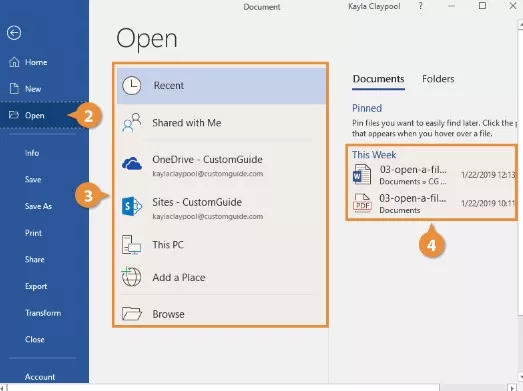Click the back arrow circle icon
Viewport: 523px width, 391px height.
coord(14,33)
